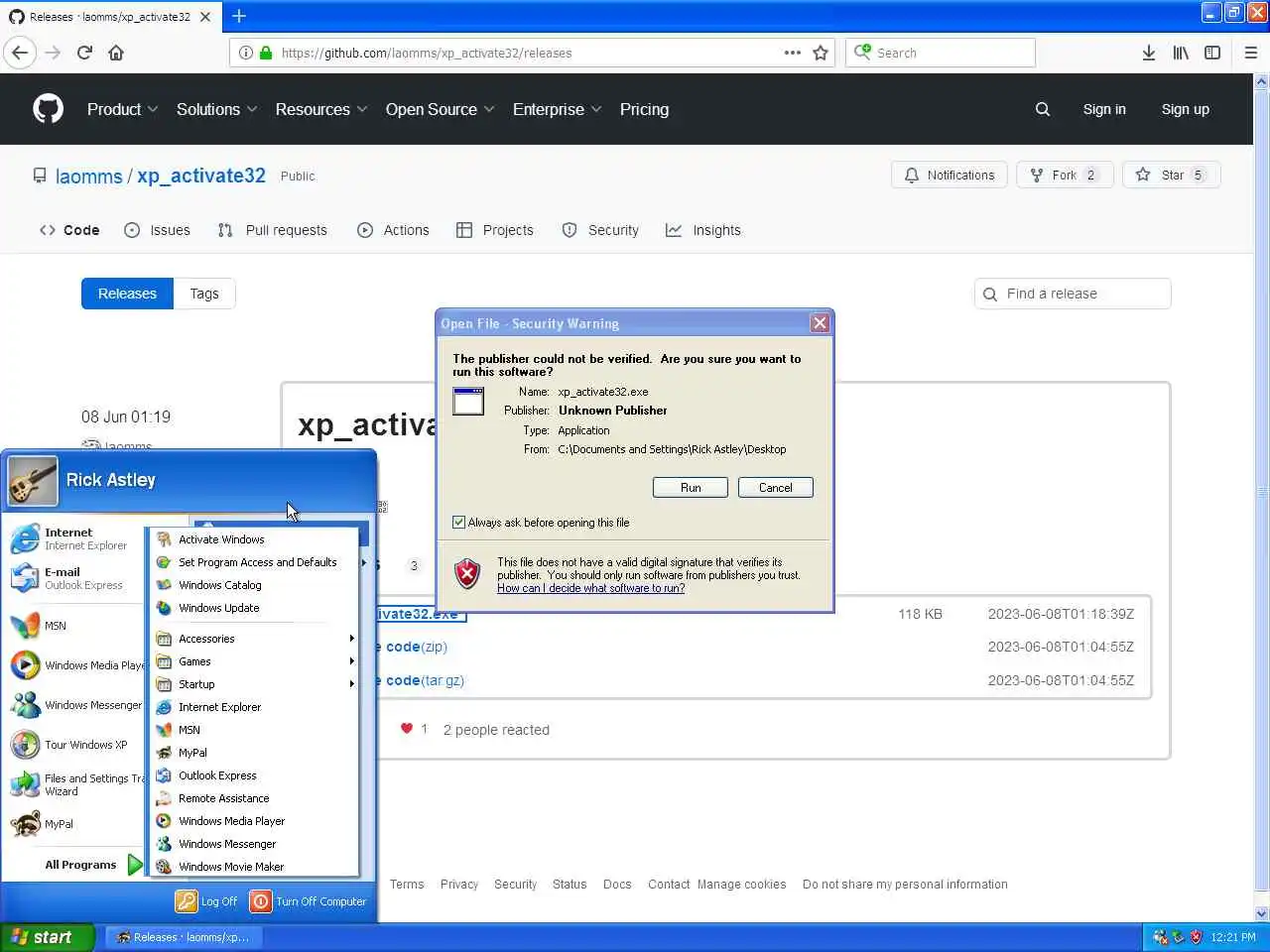Click the laomms owner link in repo title
Screen dimensions: 1270x952
coord(88,177)
